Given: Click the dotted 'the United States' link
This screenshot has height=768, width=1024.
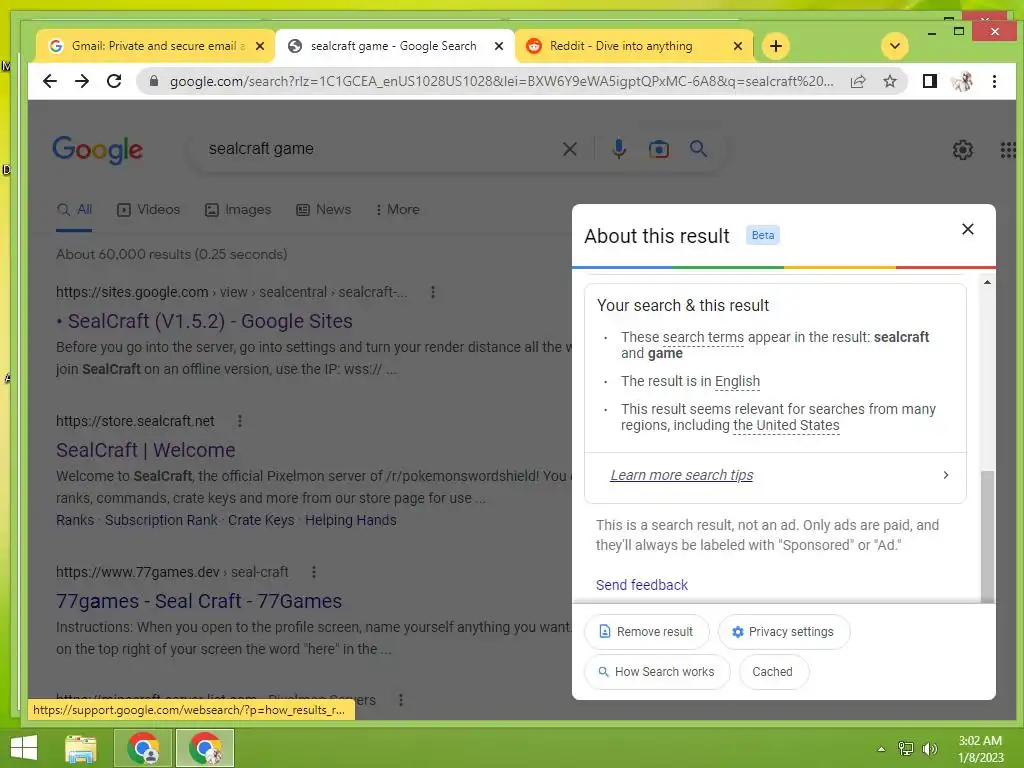Looking at the screenshot, I should point(786,426).
